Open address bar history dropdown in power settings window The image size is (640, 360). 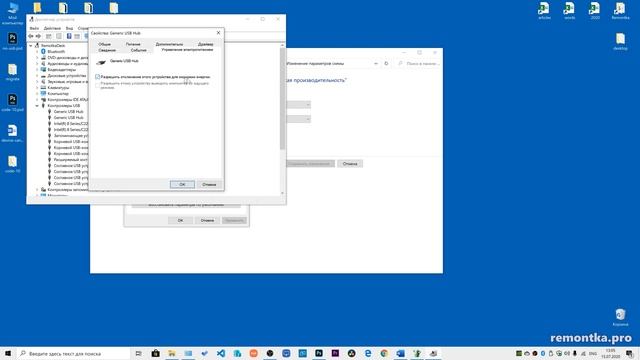pos(376,64)
